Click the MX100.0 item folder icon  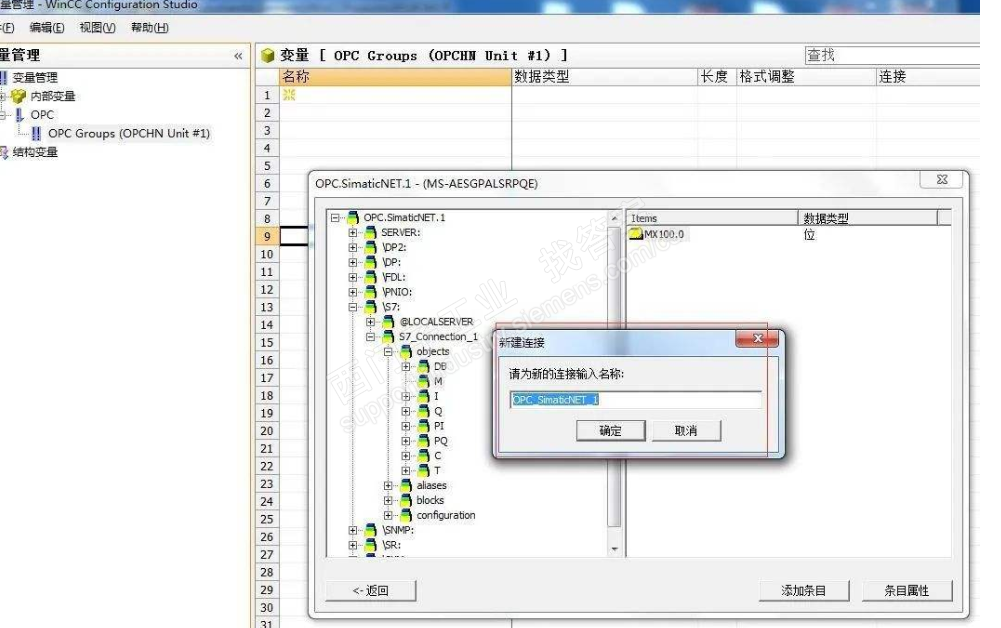tap(636, 234)
